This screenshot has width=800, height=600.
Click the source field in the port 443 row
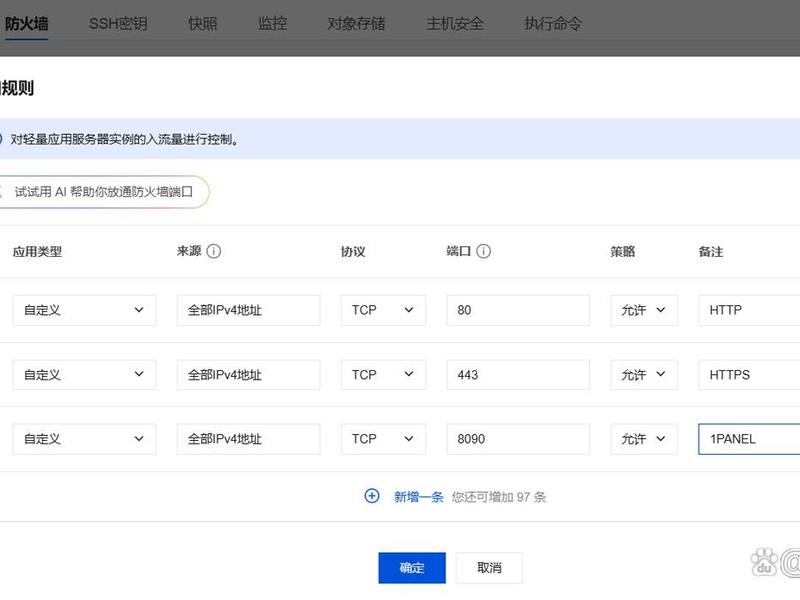tap(248, 374)
